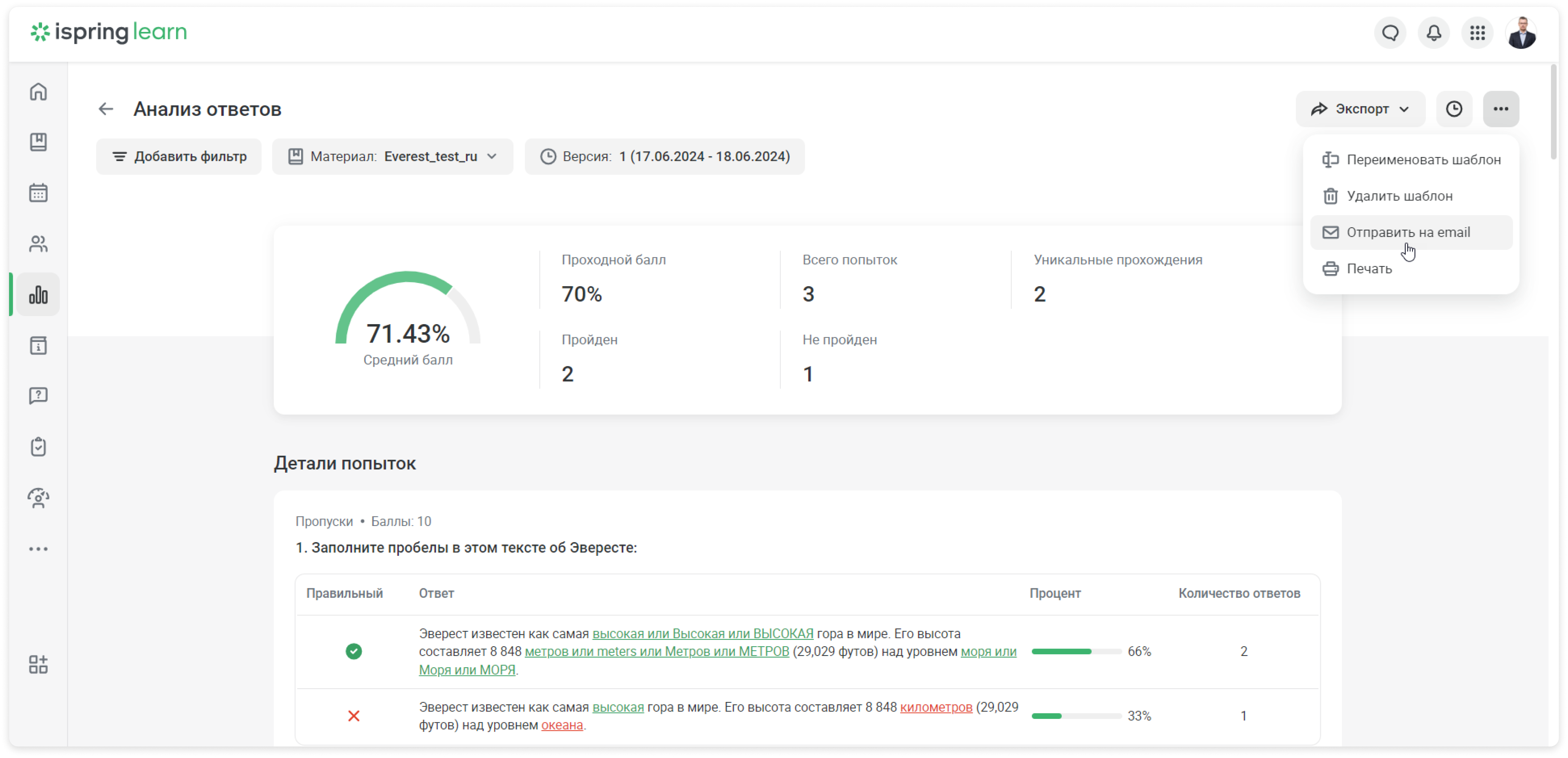Show more sidebar items via three dots

coord(38,549)
